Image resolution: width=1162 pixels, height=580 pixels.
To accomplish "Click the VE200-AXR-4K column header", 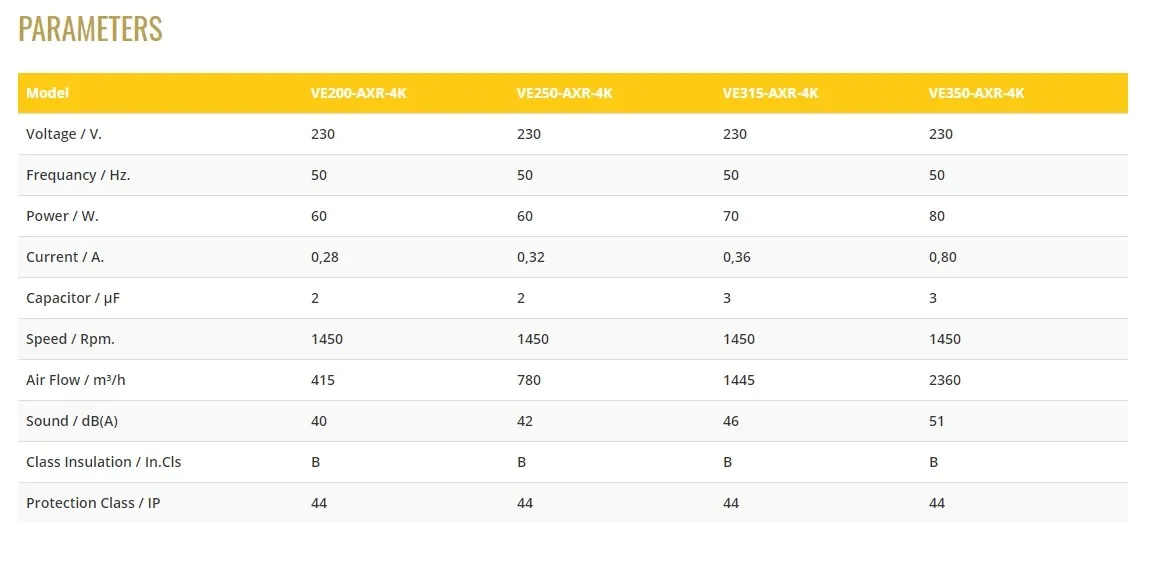I will pos(359,93).
